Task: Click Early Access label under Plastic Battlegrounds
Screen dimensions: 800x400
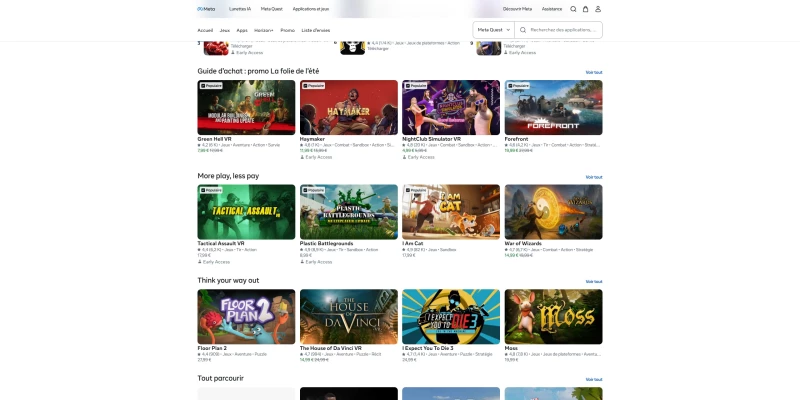Action: [x=316, y=262]
